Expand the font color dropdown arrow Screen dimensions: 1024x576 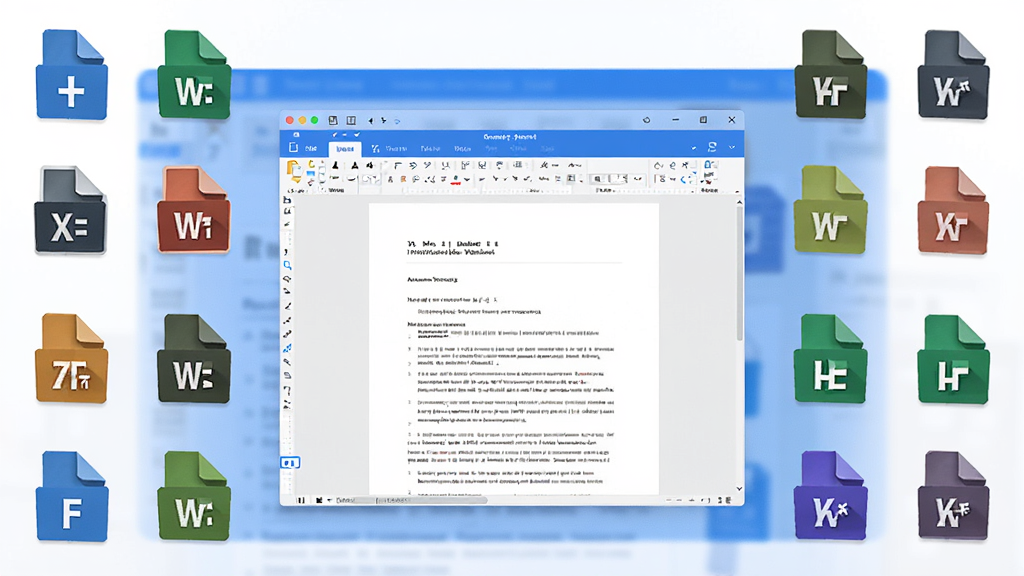tap(466, 179)
